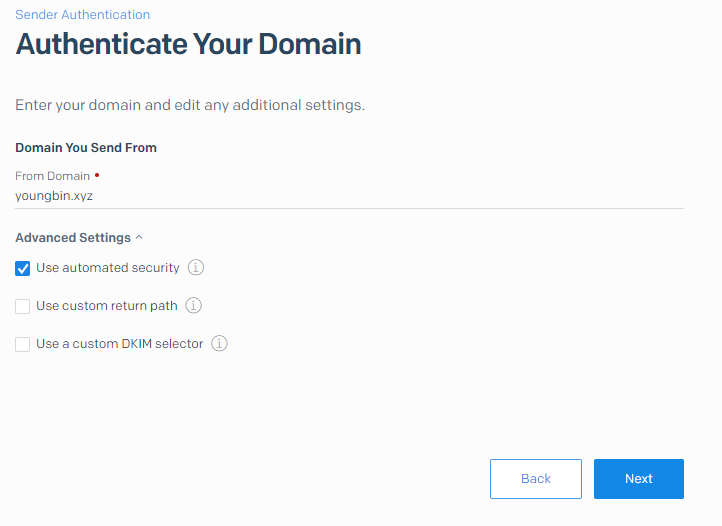Click the red required asterisk by From Domain
Viewport: 722px width, 526px height.
[x=97, y=176]
